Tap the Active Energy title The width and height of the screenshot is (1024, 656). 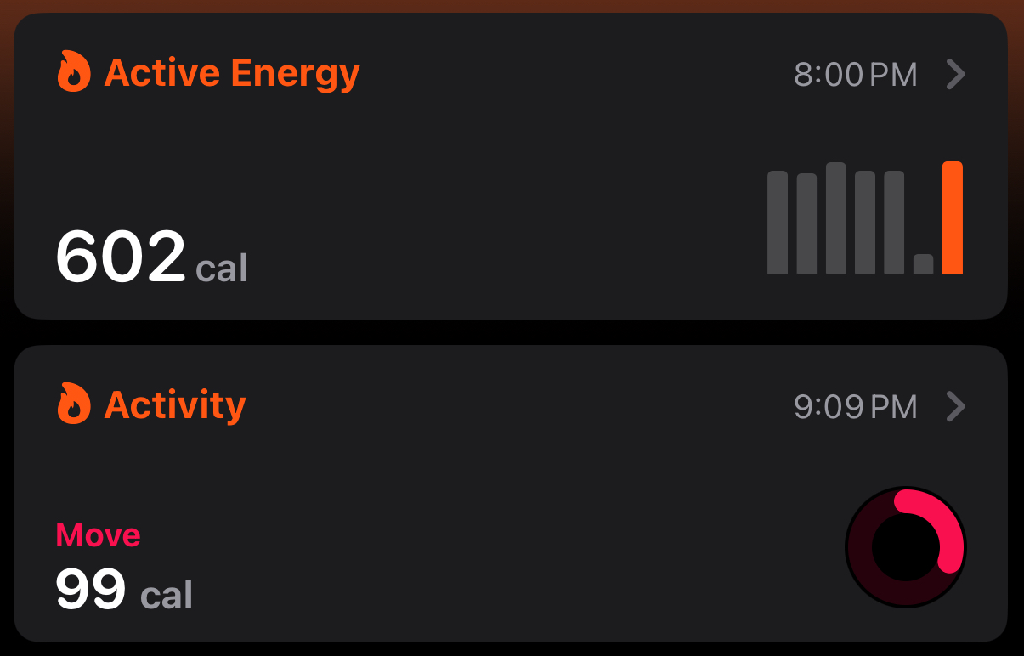[232, 73]
